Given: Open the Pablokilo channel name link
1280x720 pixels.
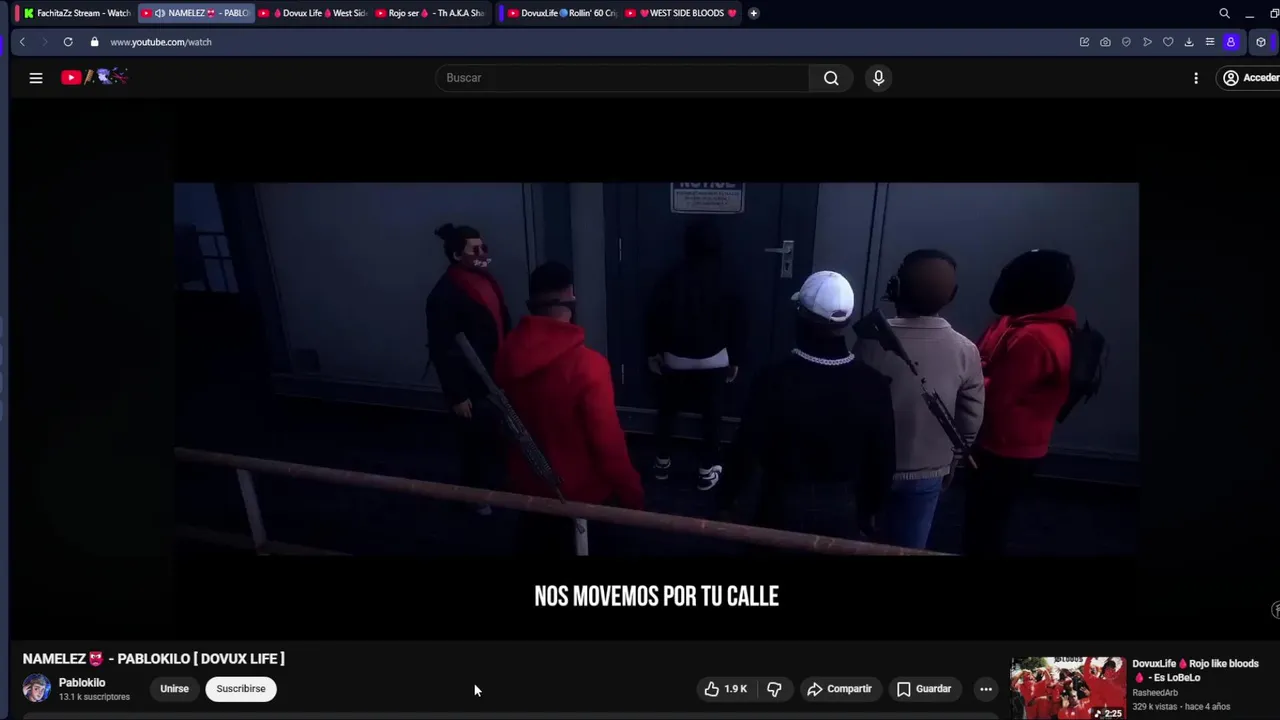Looking at the screenshot, I should tap(82, 682).
